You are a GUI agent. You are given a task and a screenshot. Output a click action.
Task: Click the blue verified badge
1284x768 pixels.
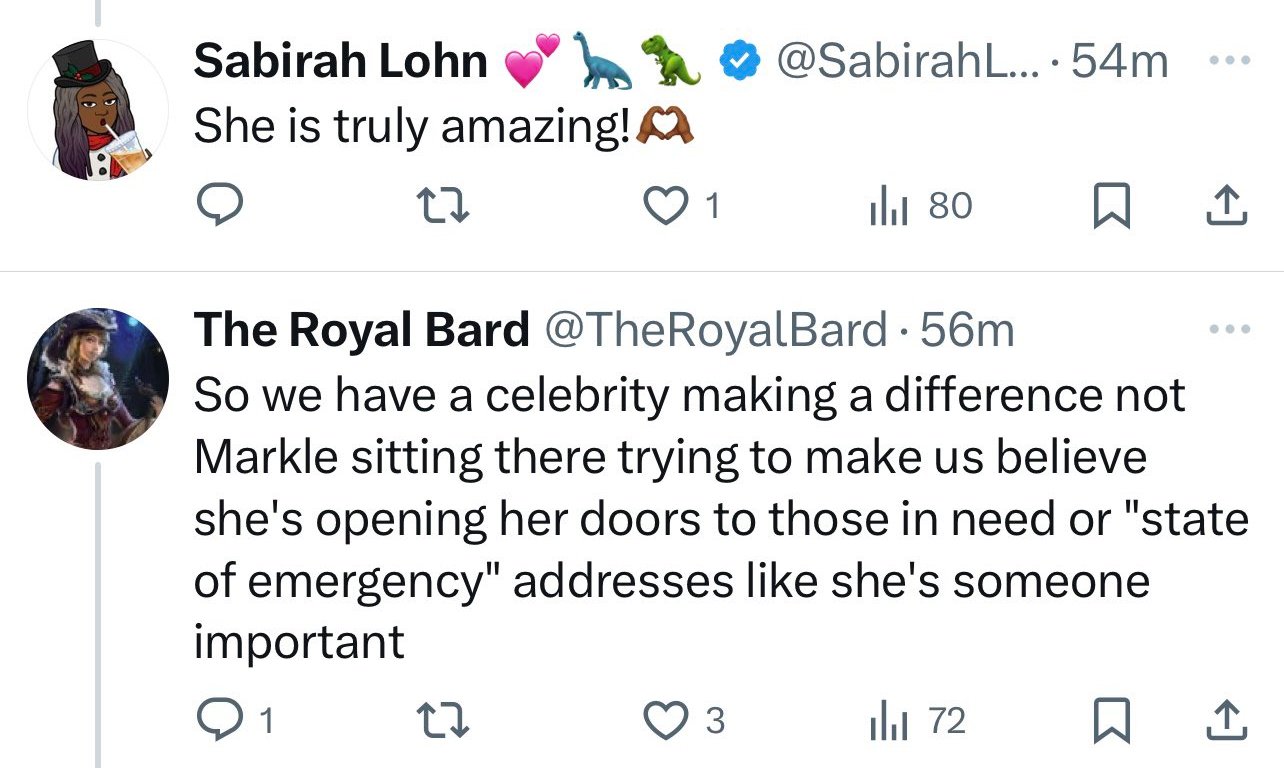click(738, 62)
